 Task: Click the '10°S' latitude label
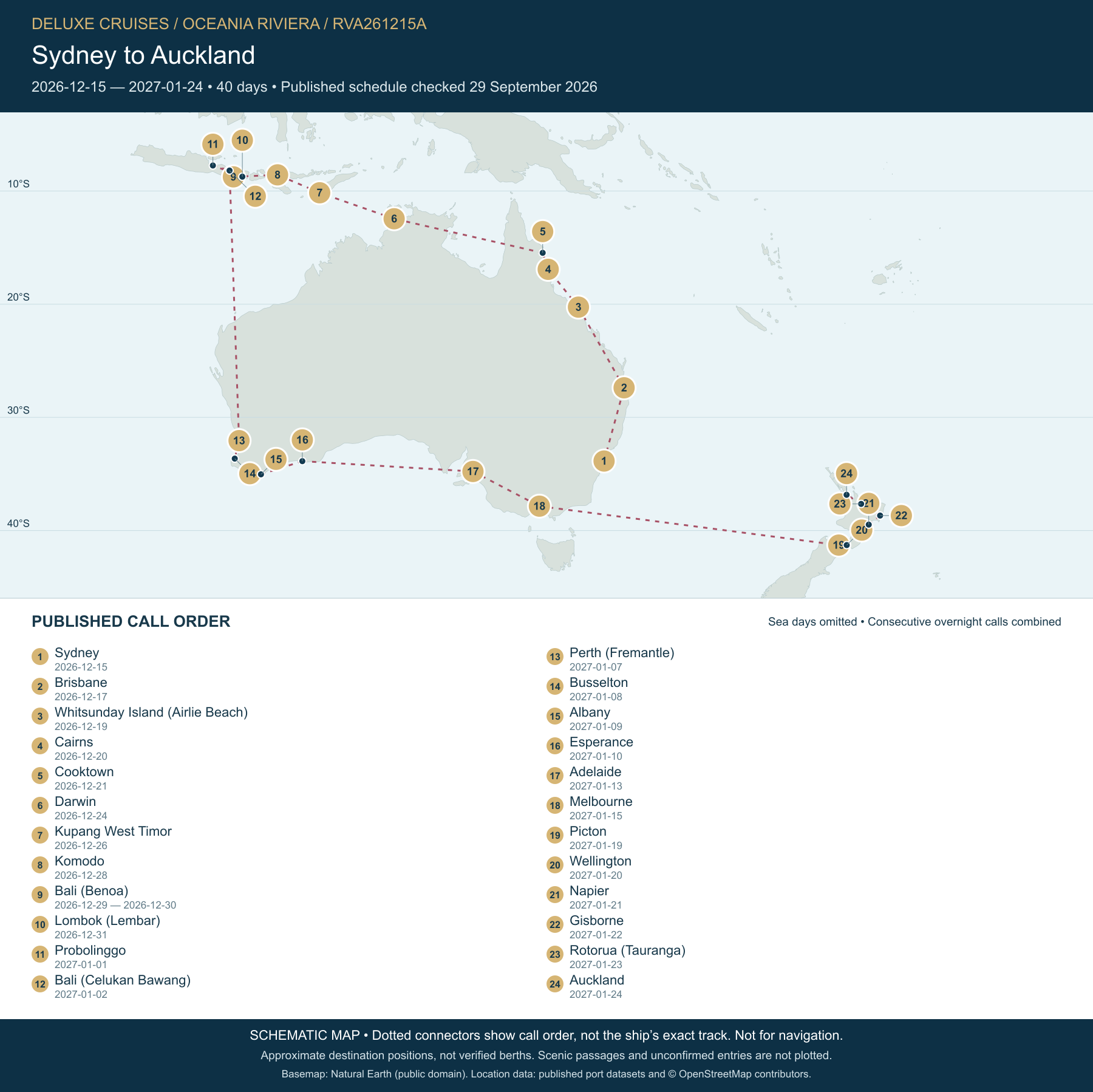click(18, 184)
